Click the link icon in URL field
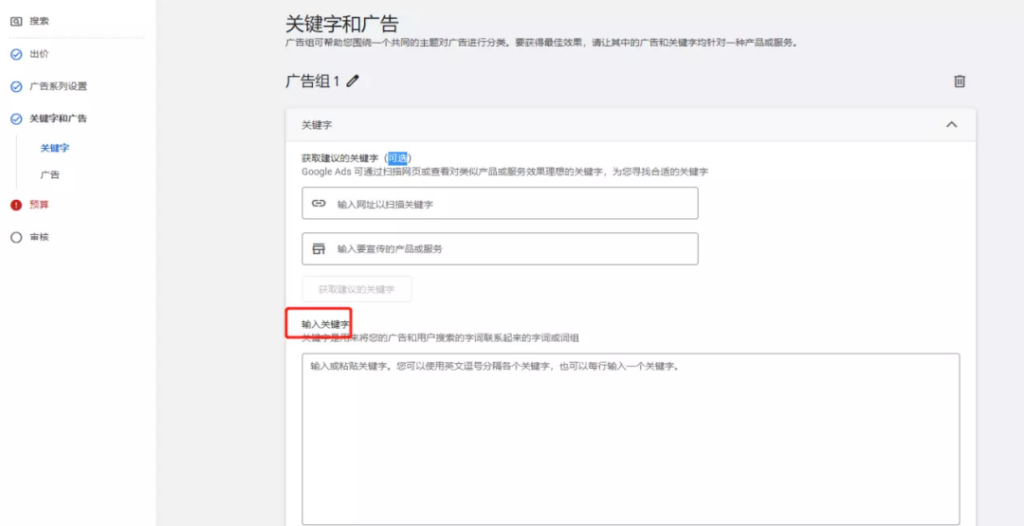Image resolution: width=1024 pixels, height=526 pixels. pyautogui.click(x=319, y=203)
